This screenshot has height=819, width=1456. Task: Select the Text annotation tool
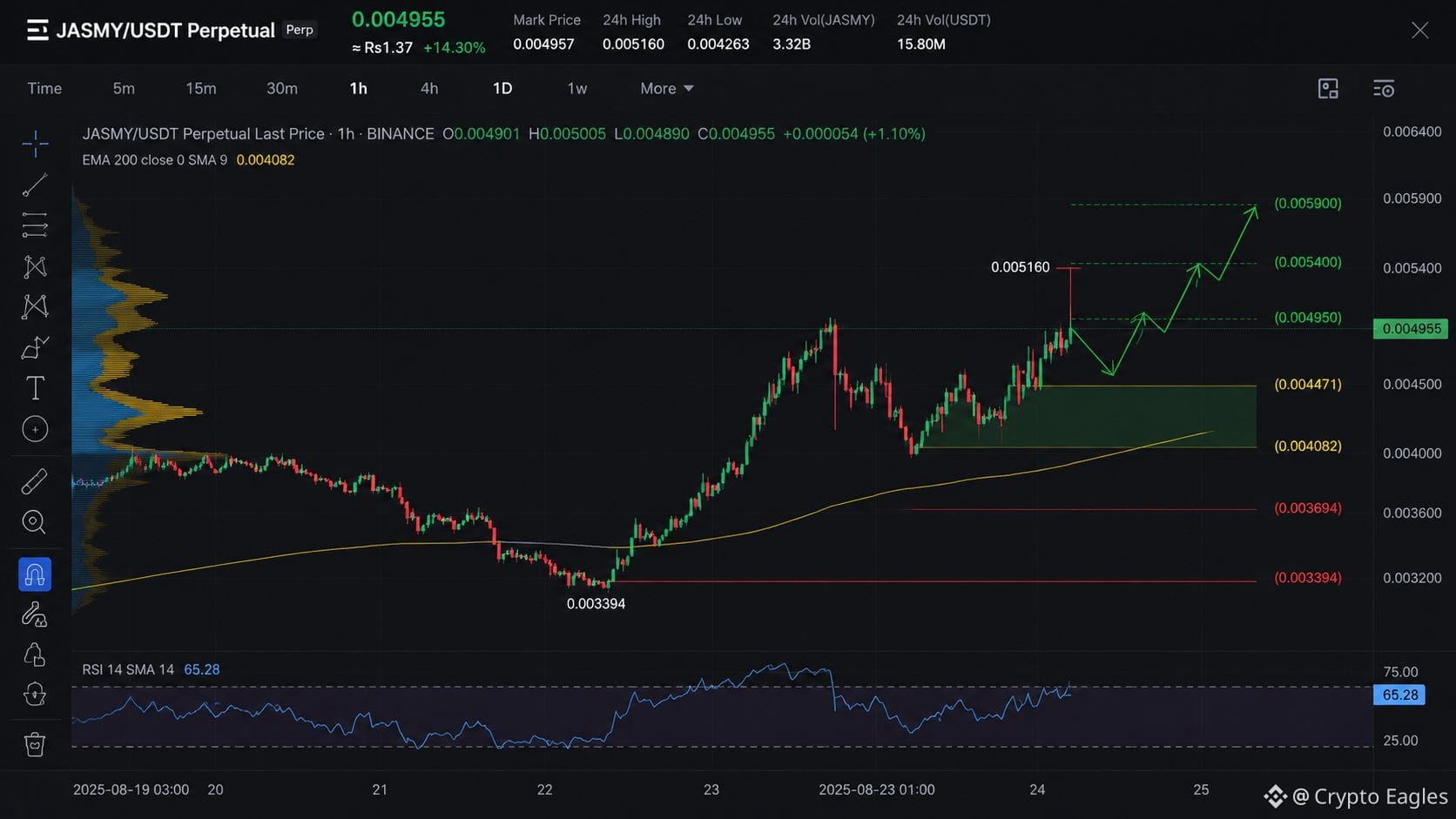[35, 388]
